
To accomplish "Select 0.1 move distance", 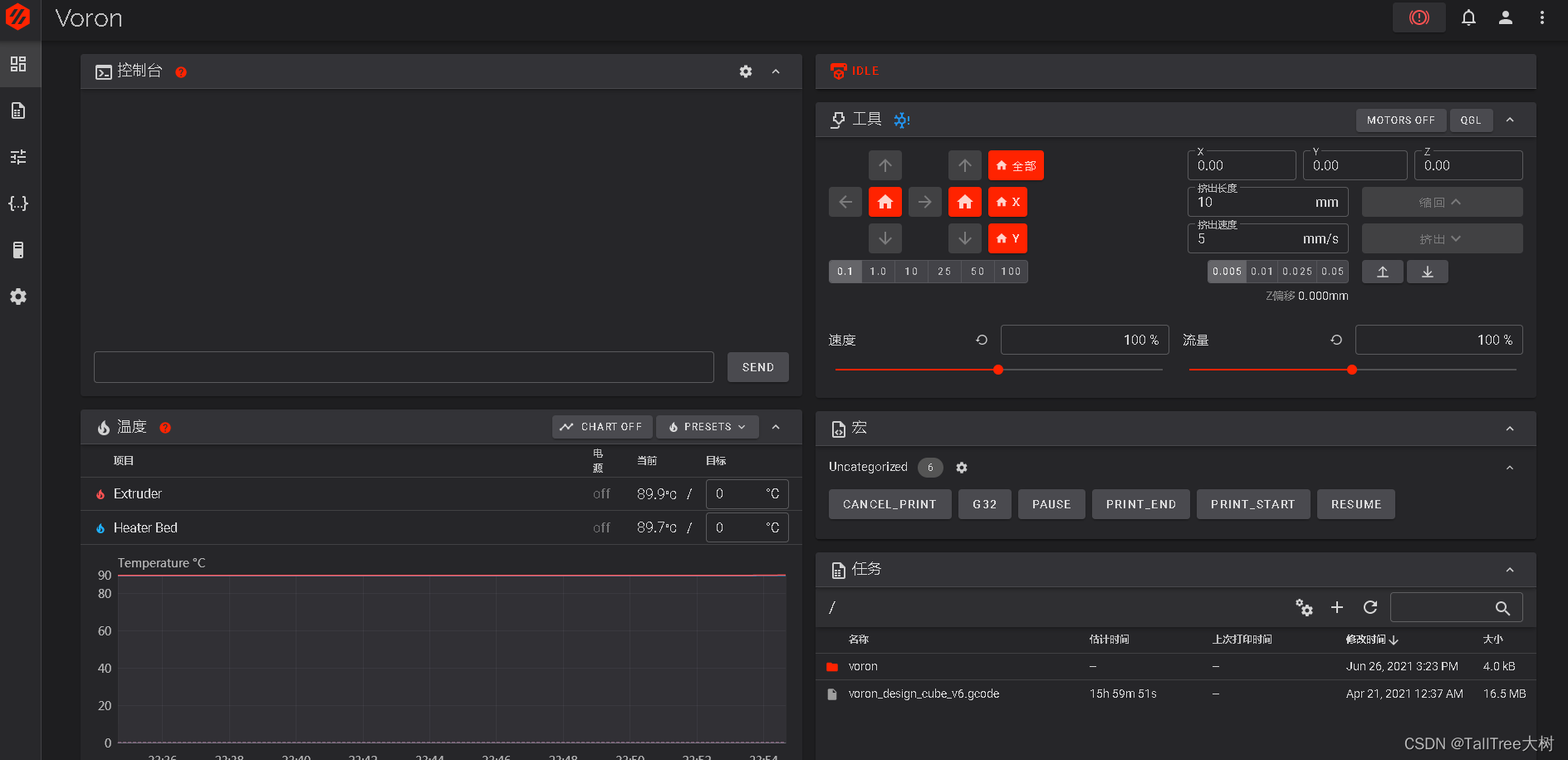I will coord(845,272).
